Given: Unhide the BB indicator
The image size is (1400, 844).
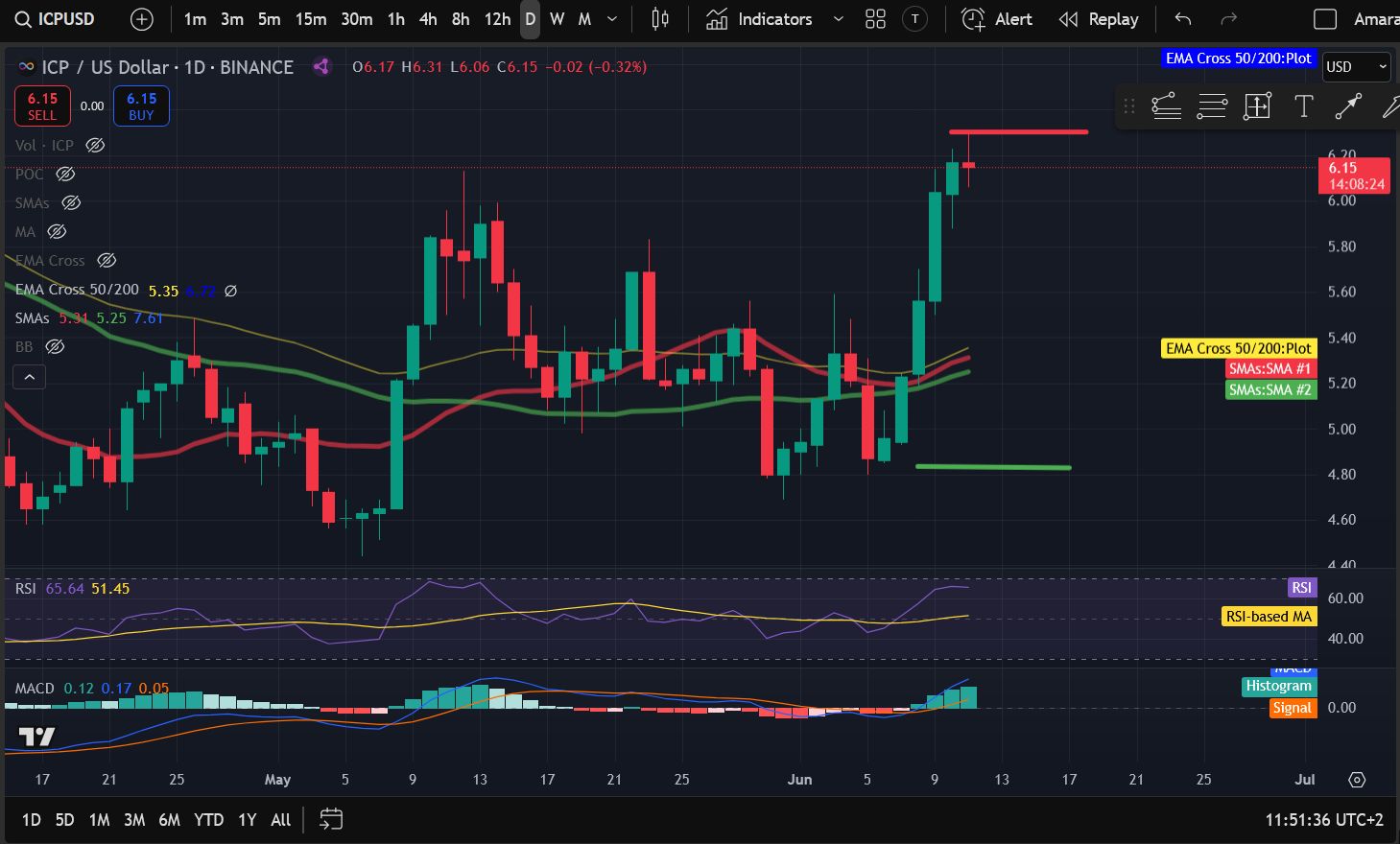Looking at the screenshot, I should coord(56,347).
